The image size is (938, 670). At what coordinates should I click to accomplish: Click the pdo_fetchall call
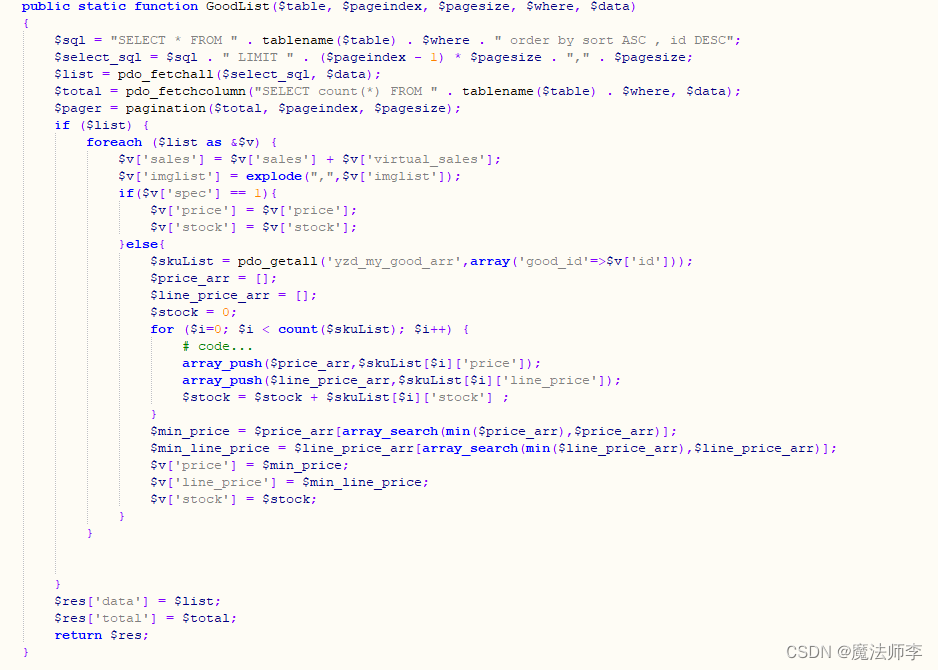pos(248,74)
